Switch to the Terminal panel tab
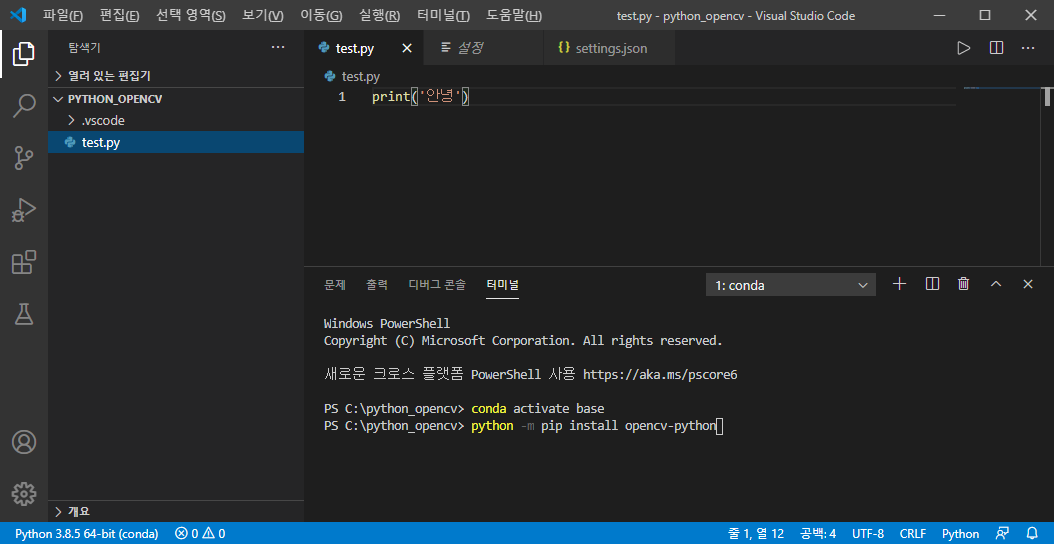Image resolution: width=1054 pixels, height=544 pixels. click(502, 284)
